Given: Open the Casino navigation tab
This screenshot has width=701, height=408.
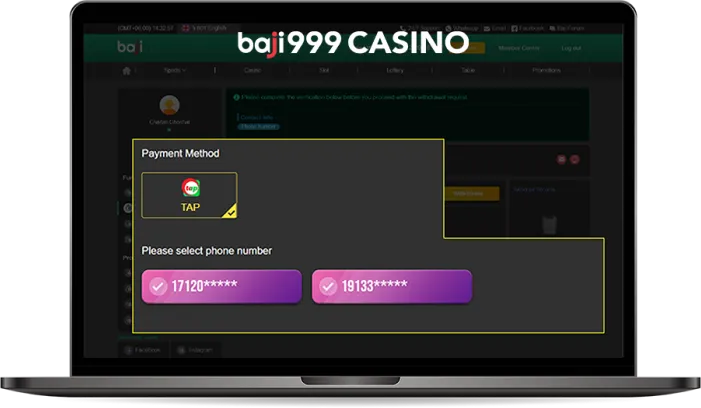Looking at the screenshot, I should [253, 71].
